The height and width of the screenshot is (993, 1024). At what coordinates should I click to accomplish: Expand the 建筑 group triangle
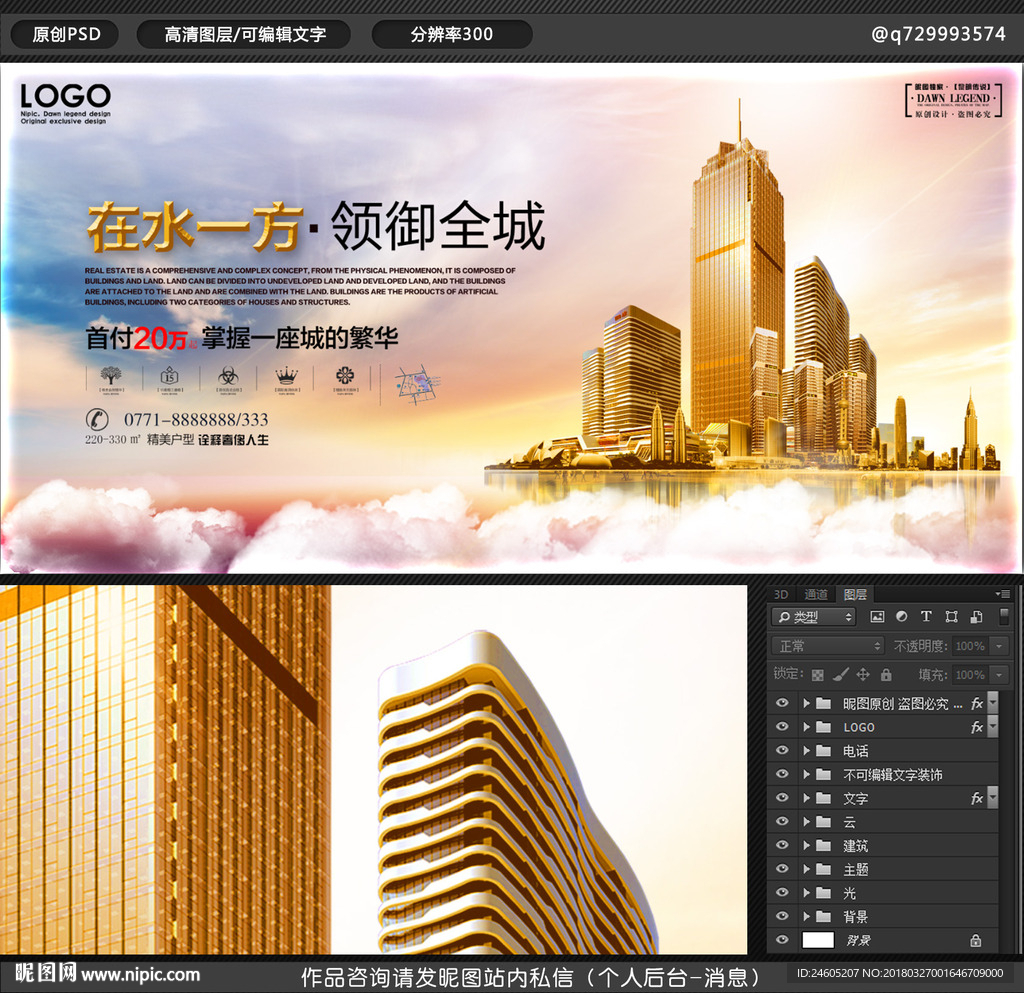[807, 845]
